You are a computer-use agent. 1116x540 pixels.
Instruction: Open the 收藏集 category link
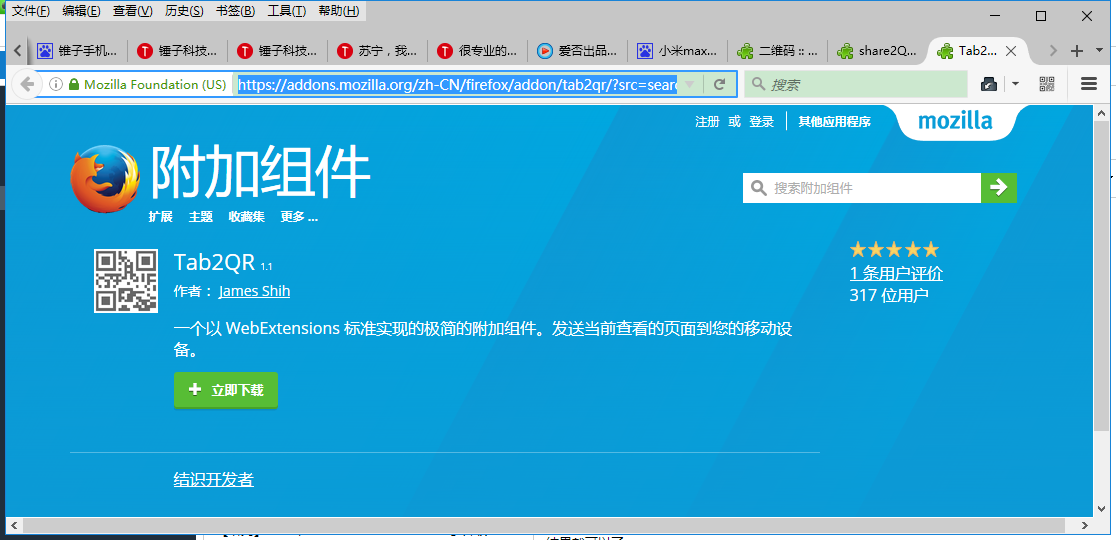(x=246, y=217)
